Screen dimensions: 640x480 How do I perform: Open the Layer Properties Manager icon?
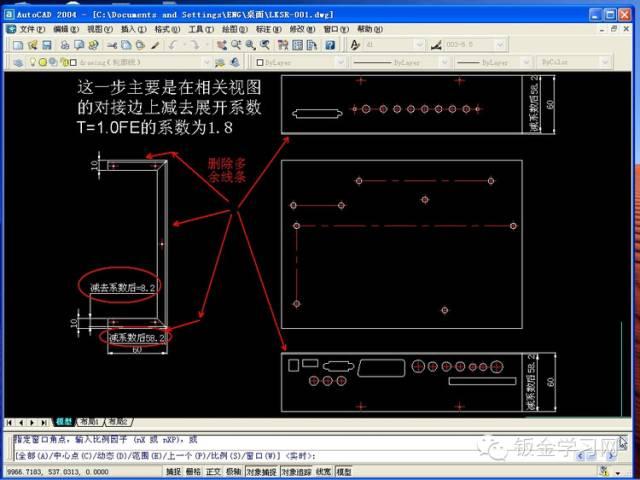click(18, 62)
